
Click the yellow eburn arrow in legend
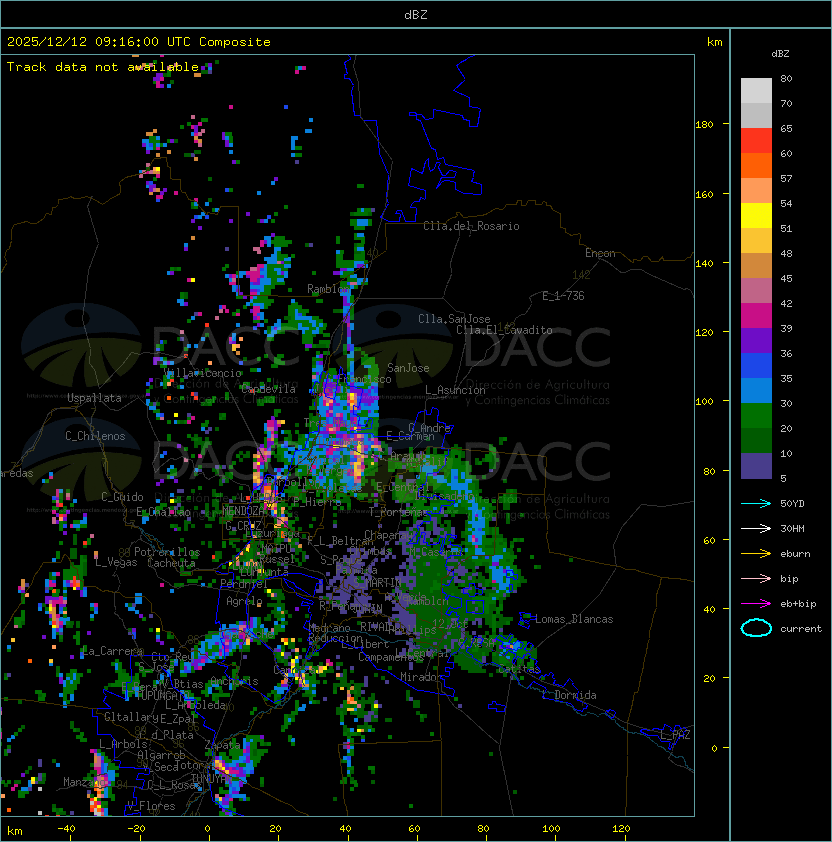(x=756, y=554)
